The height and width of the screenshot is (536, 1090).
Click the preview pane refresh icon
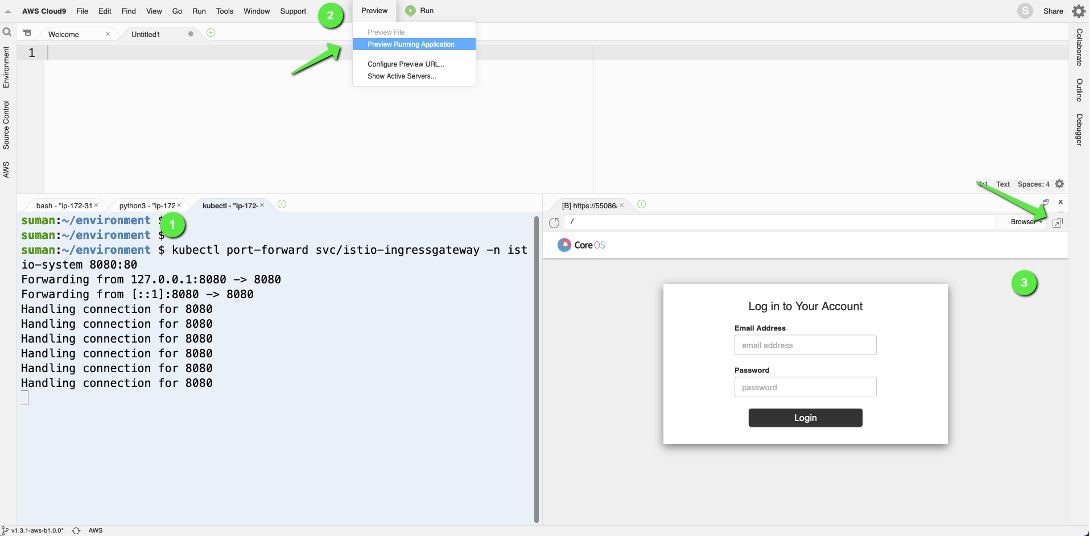[554, 222]
